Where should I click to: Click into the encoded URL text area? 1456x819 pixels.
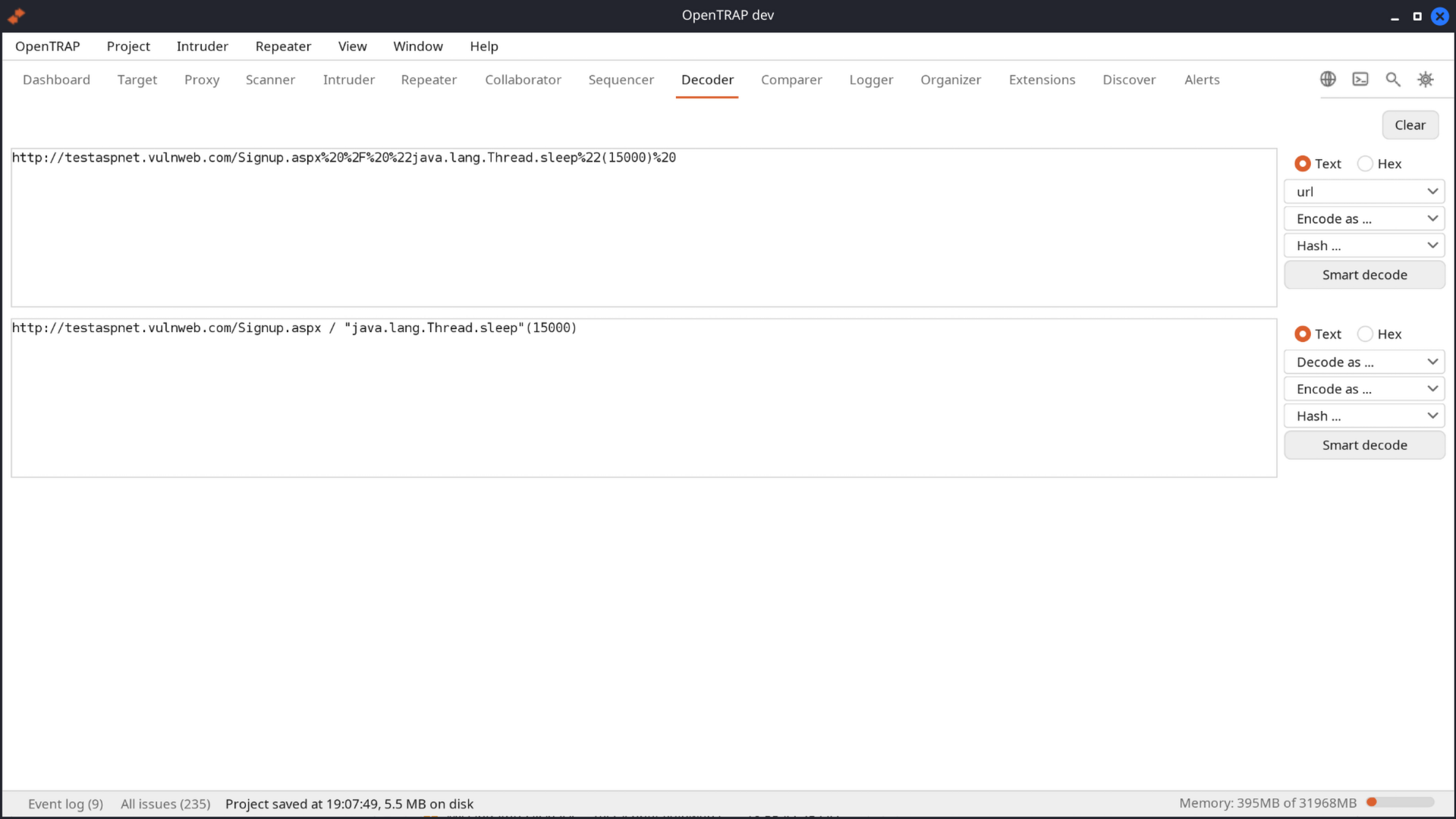(x=644, y=227)
